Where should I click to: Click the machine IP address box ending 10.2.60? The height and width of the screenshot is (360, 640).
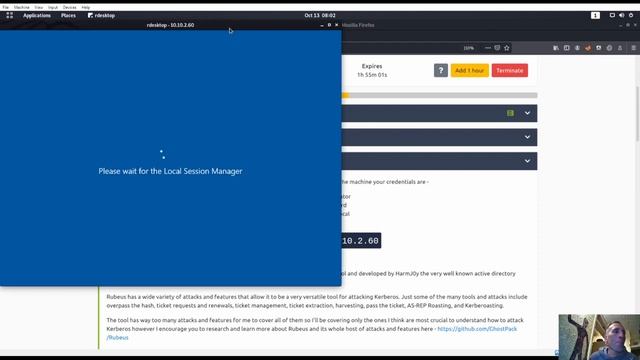[361, 240]
